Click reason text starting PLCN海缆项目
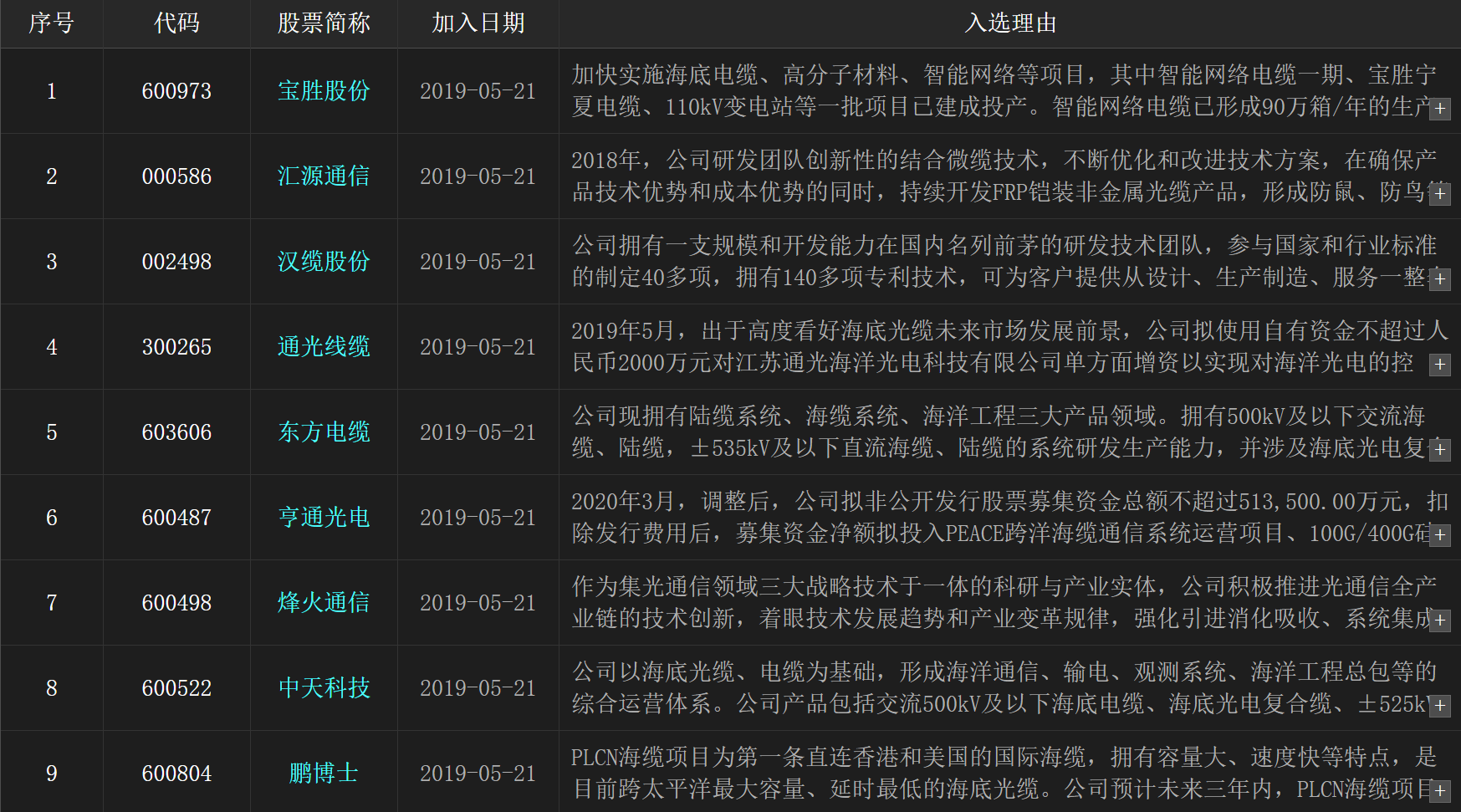The image size is (1461, 812). (x=1004, y=774)
